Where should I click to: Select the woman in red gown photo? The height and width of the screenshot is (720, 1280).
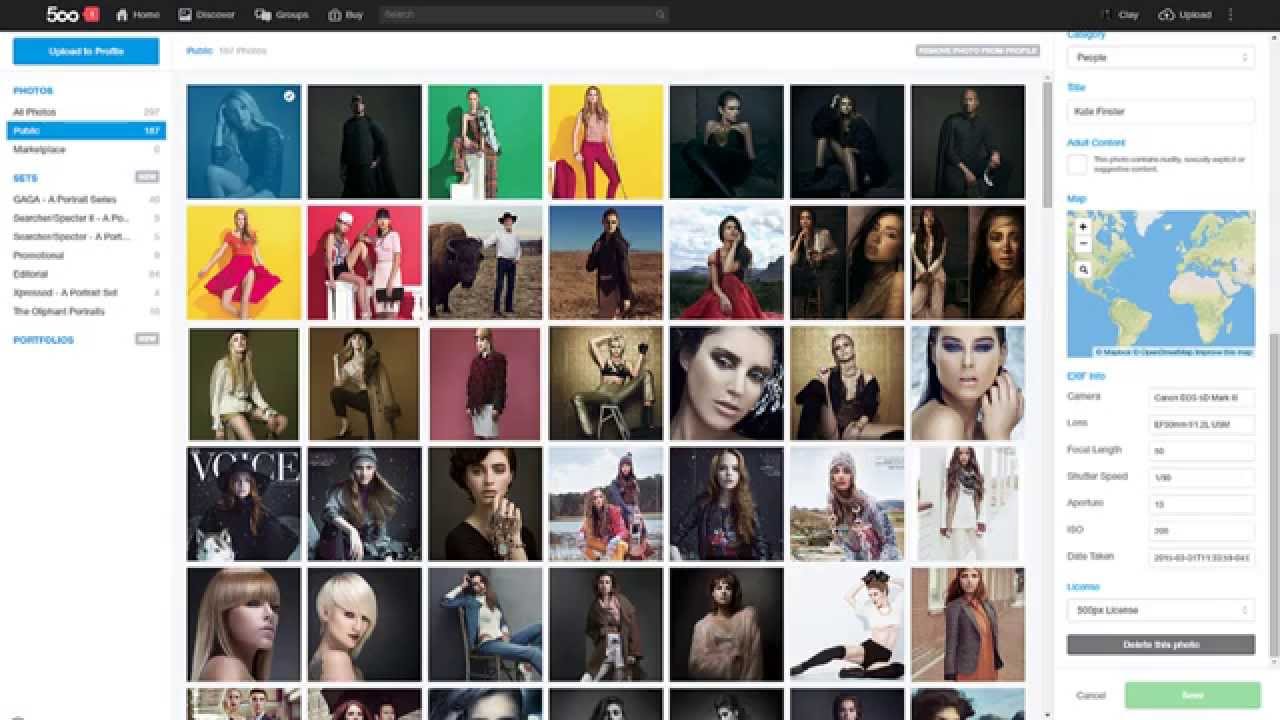click(726, 262)
